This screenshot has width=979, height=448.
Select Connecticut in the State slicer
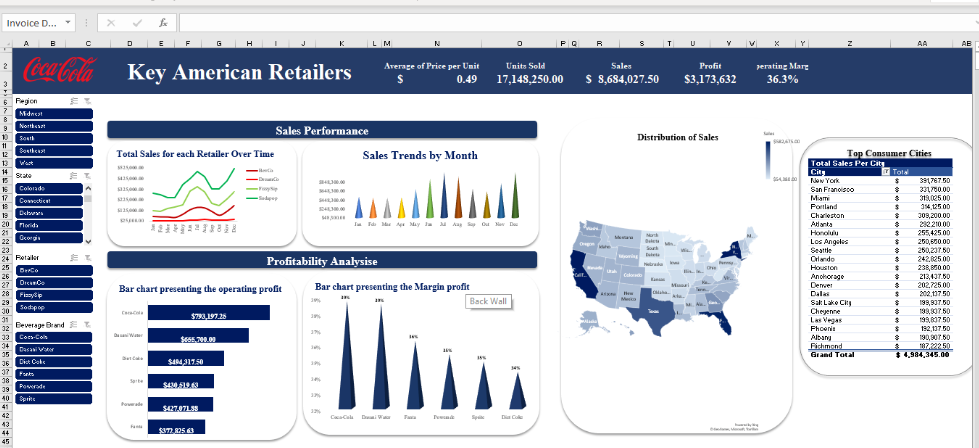pos(49,201)
